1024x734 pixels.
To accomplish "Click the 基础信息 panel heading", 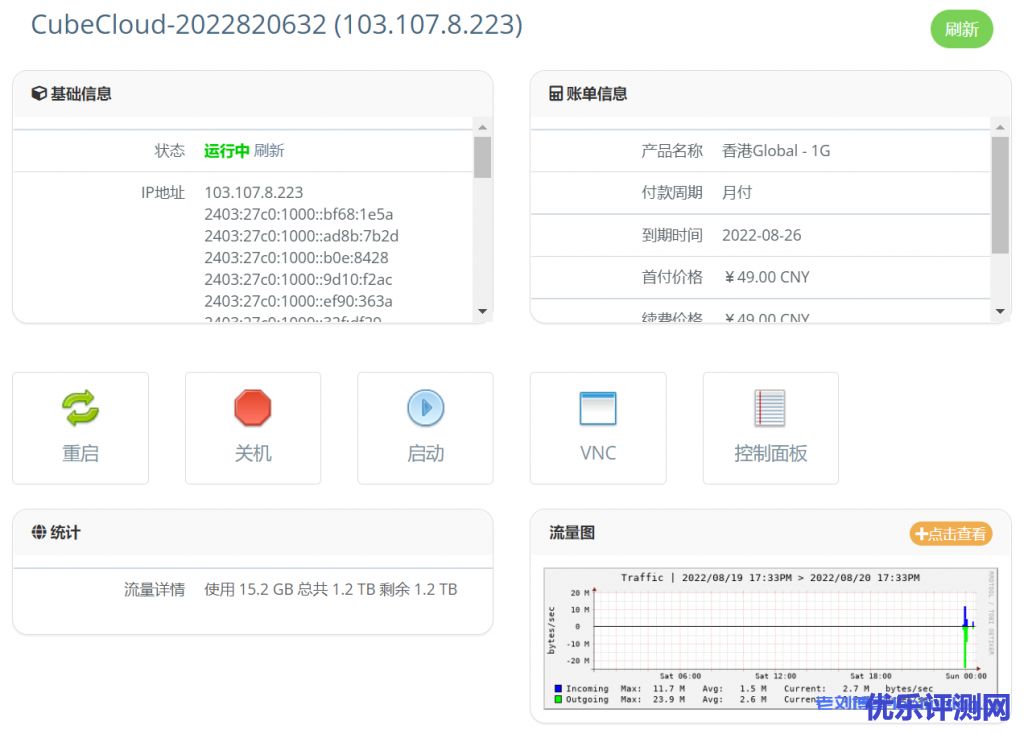I will (81, 93).
